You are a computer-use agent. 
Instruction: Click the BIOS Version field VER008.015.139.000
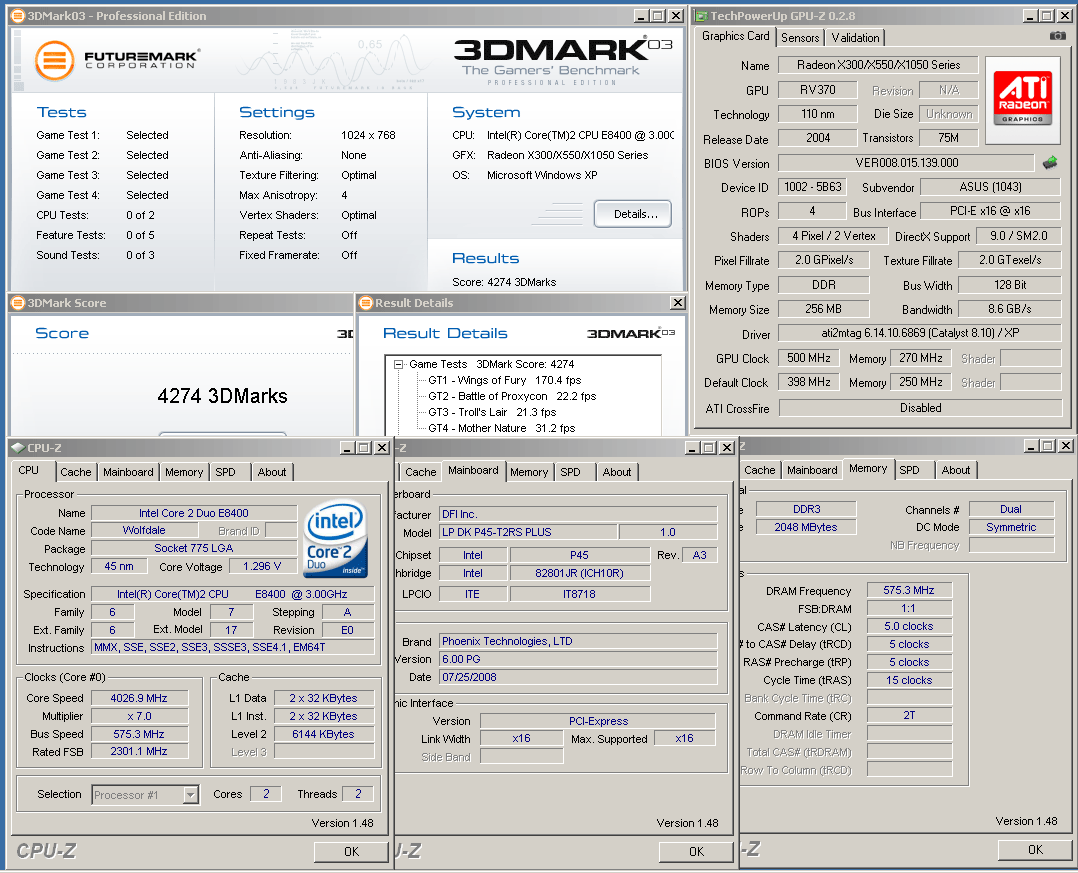[906, 163]
